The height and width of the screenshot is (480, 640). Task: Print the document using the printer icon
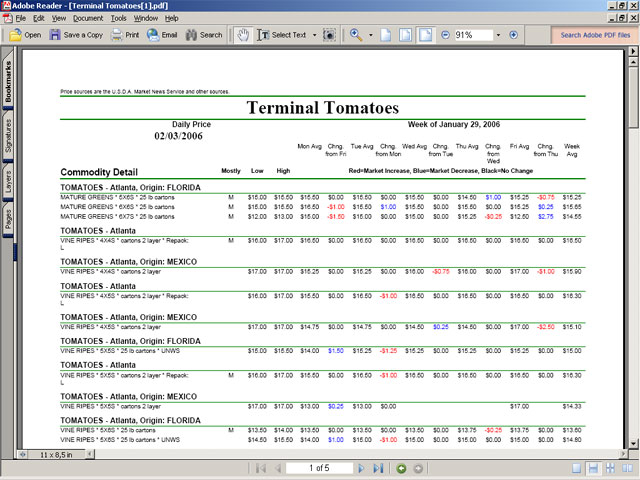[117, 35]
